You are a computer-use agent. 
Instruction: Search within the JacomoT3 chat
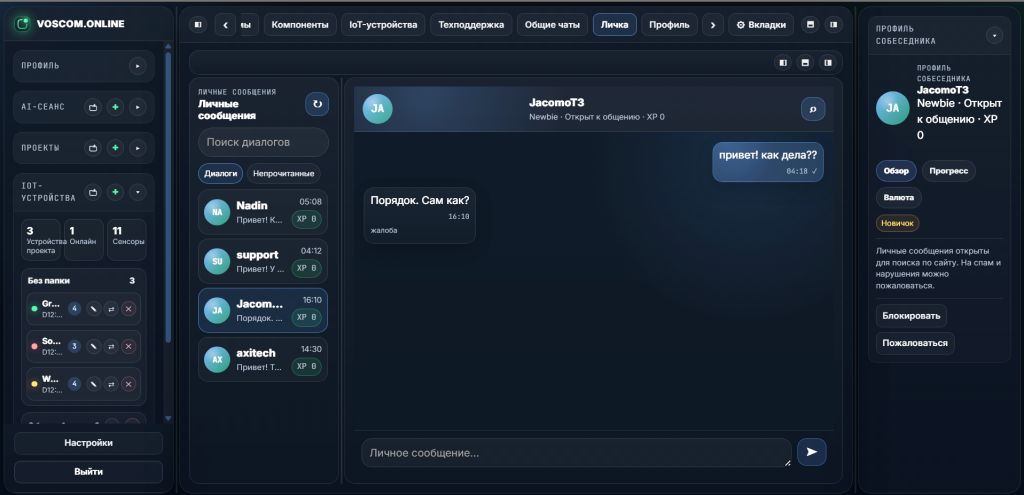point(813,109)
